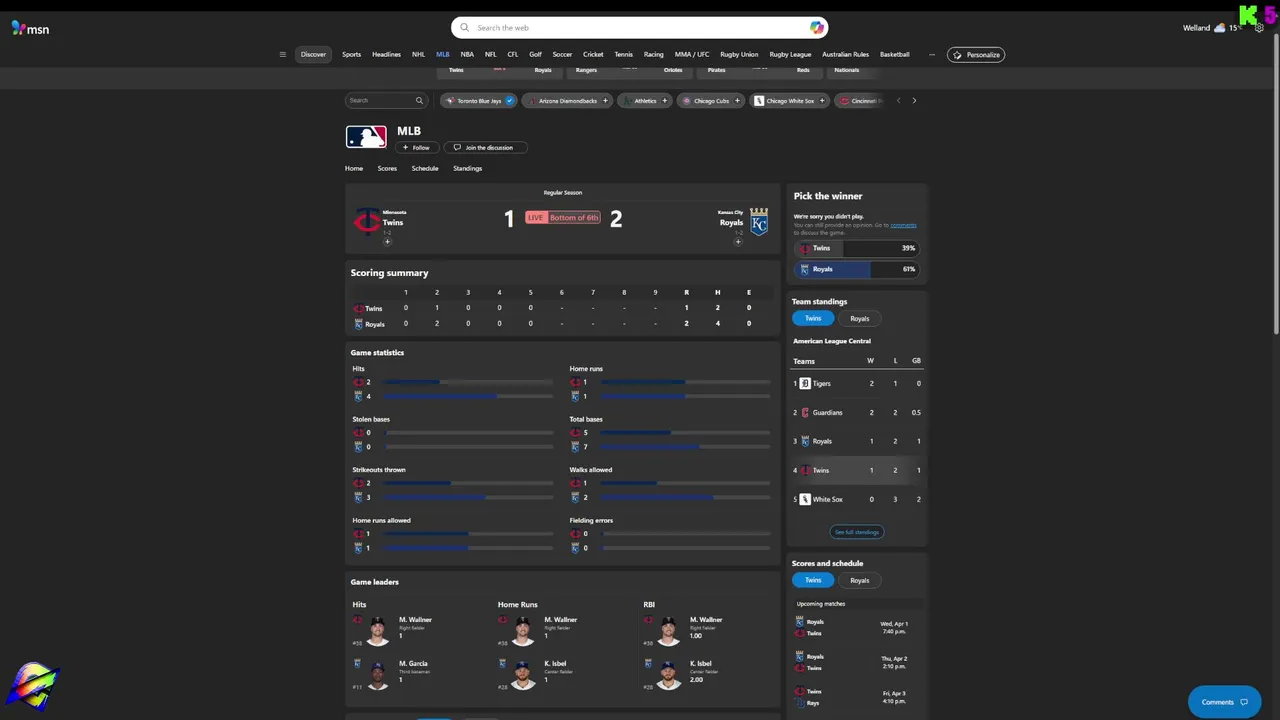The height and width of the screenshot is (720, 1280).
Task: Click Guardians logo in standings table
Action: click(805, 412)
